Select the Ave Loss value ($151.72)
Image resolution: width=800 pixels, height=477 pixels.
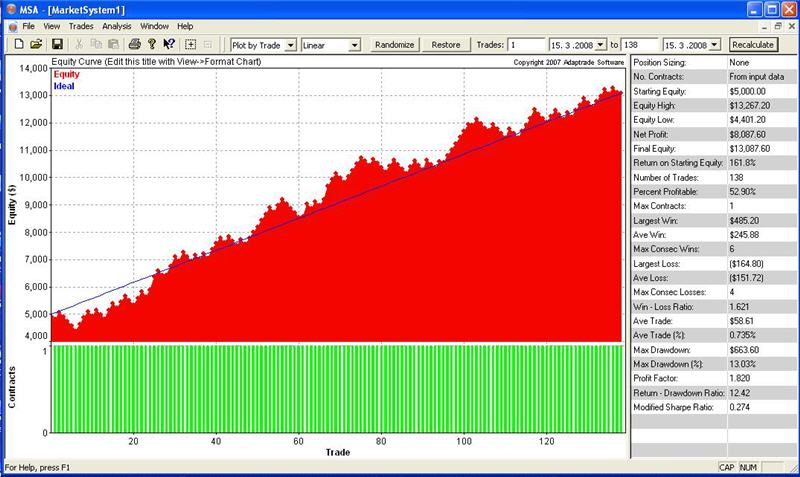[746, 278]
